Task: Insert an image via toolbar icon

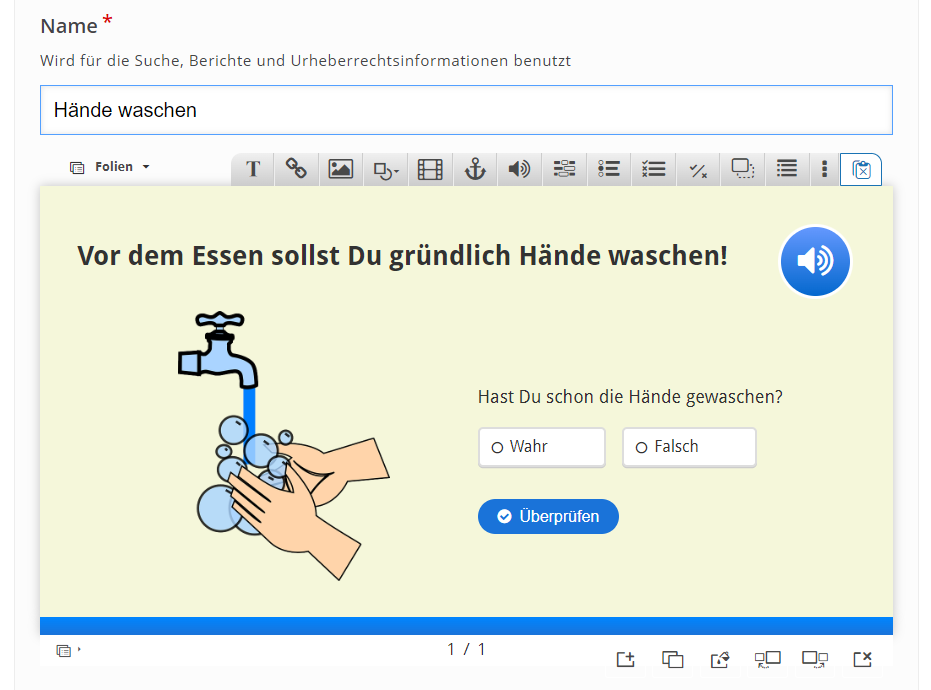Action: pyautogui.click(x=341, y=169)
